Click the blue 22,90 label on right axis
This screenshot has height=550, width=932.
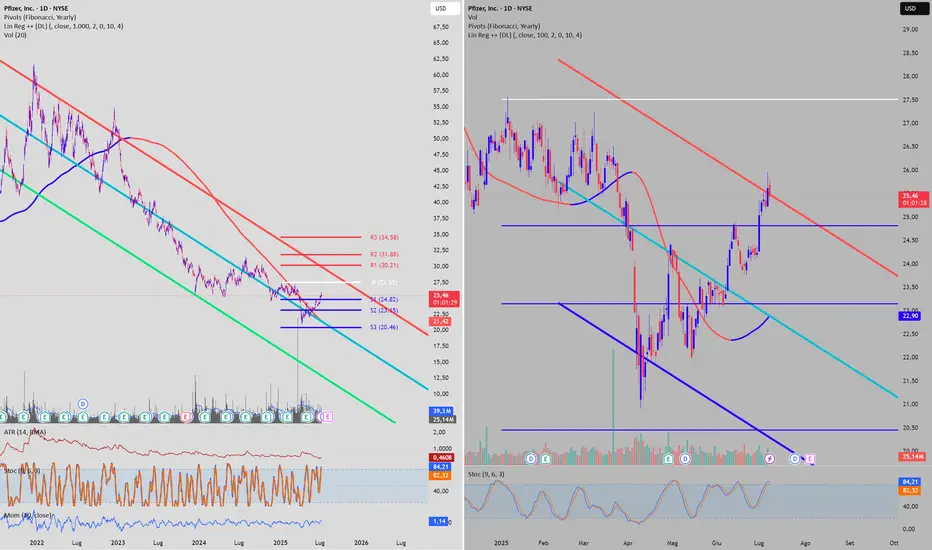pos(911,316)
